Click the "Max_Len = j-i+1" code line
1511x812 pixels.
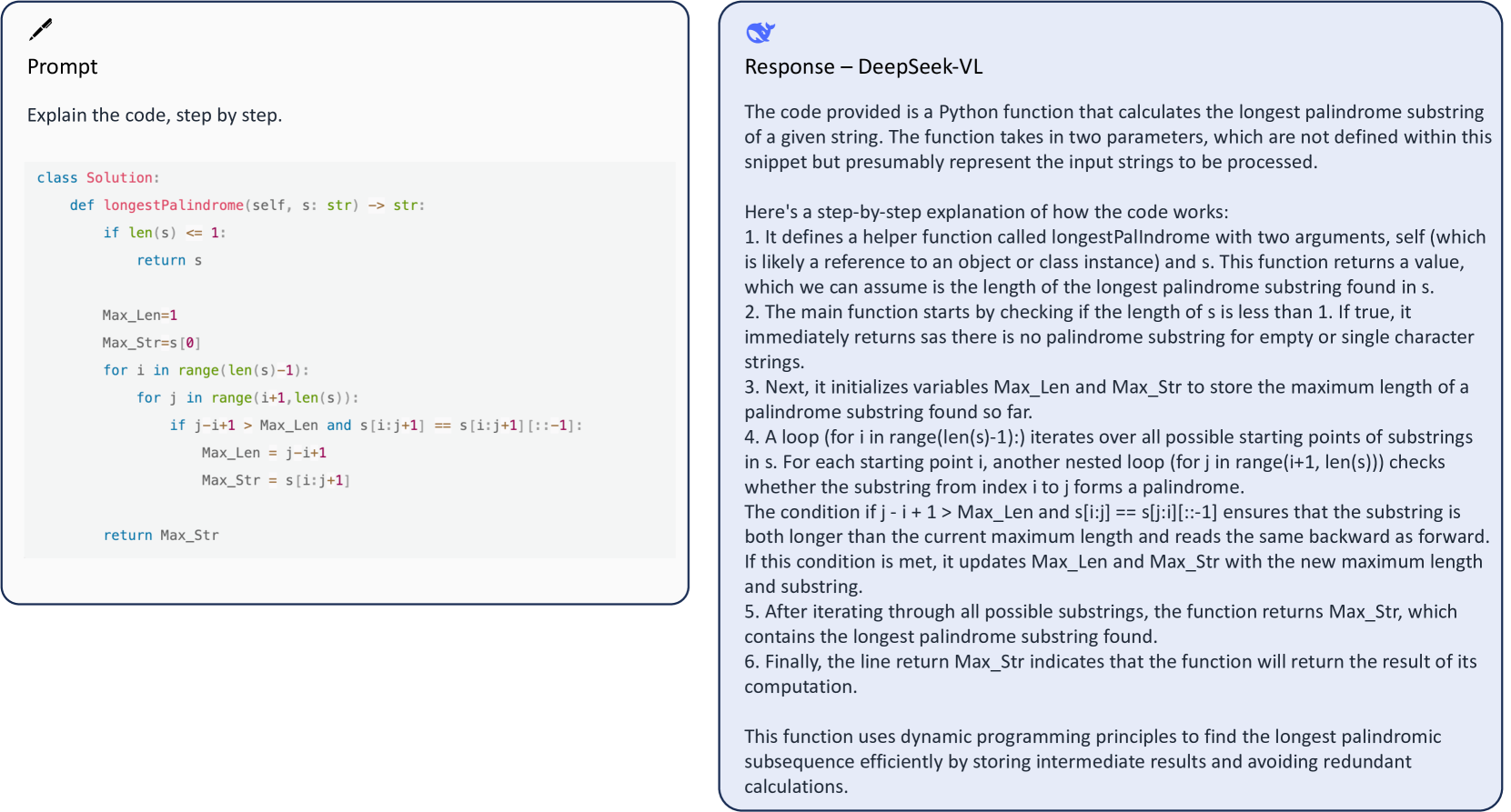click(x=264, y=453)
